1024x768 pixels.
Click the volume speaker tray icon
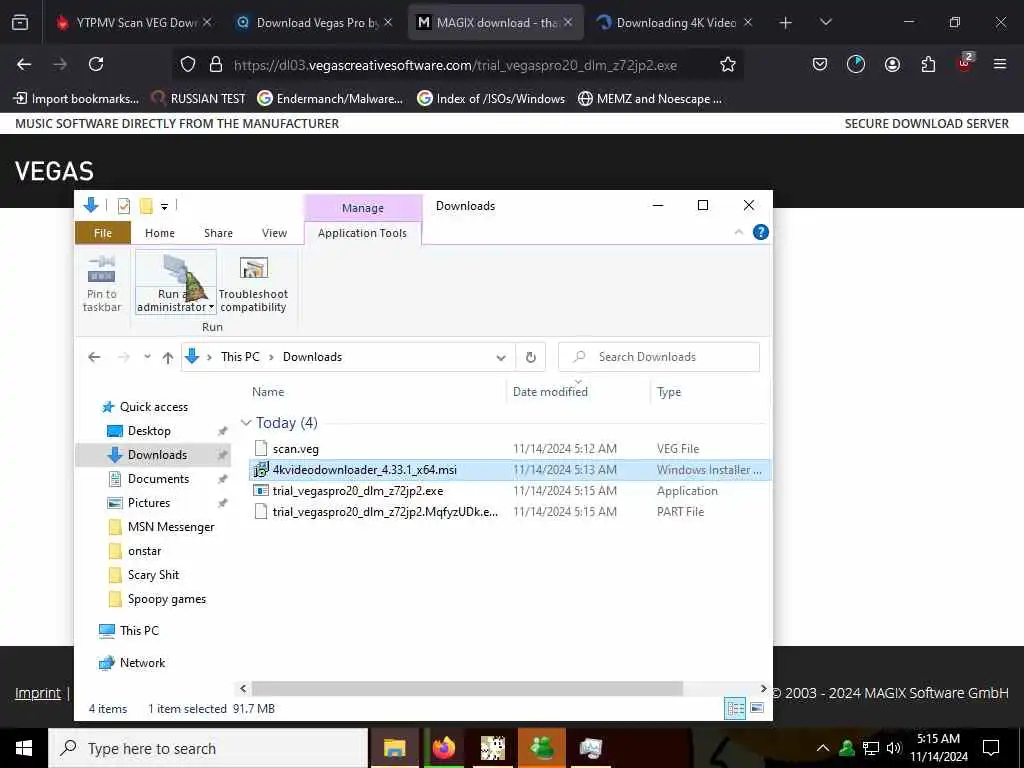[894, 748]
